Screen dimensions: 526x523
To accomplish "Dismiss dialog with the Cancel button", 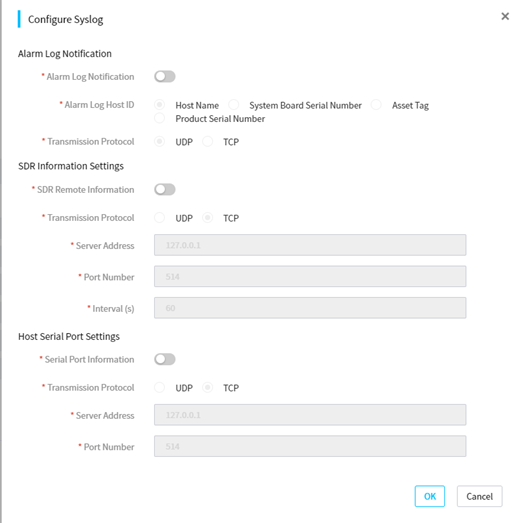I will [479, 496].
